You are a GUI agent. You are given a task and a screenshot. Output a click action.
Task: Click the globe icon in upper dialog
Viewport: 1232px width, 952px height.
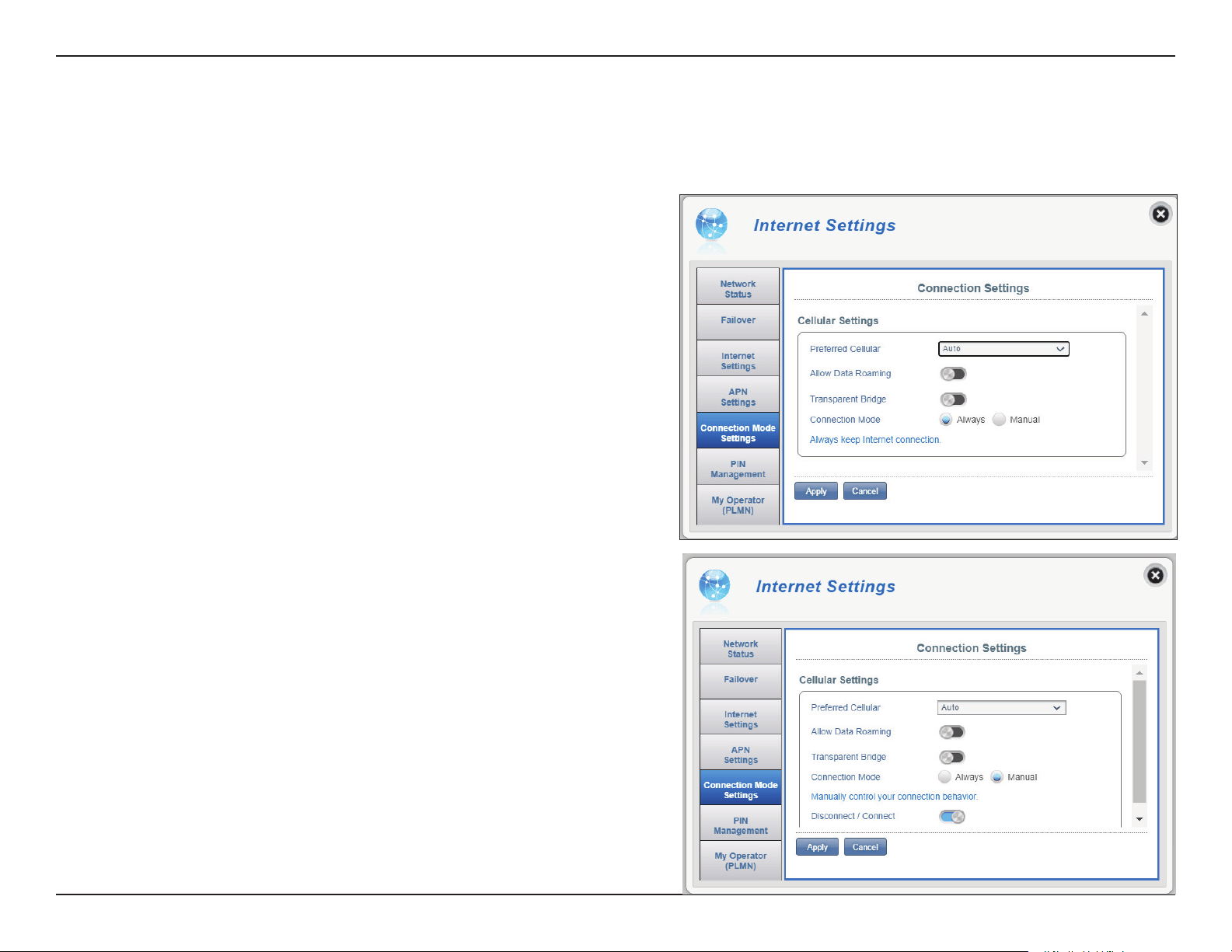pos(712,226)
